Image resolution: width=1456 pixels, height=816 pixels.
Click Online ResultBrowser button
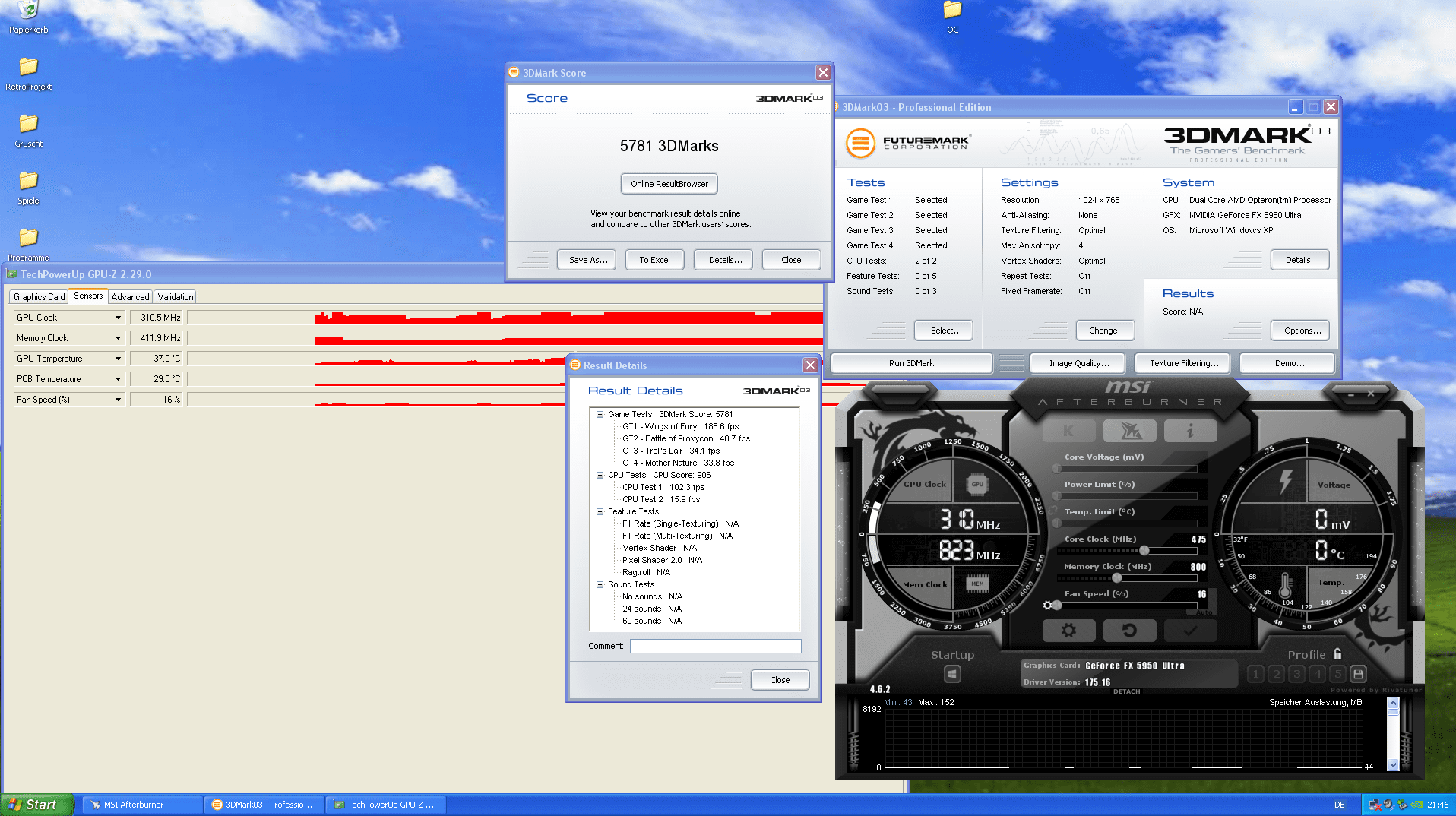coord(669,184)
